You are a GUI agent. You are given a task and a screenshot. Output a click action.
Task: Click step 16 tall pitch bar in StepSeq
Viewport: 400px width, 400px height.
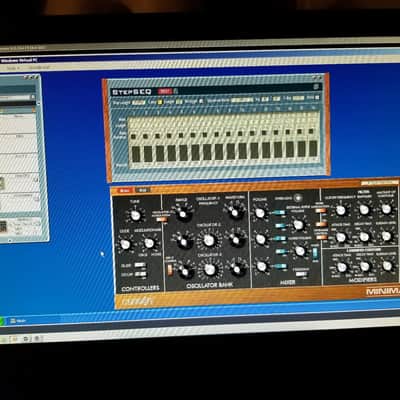pyautogui.click(x=313, y=149)
